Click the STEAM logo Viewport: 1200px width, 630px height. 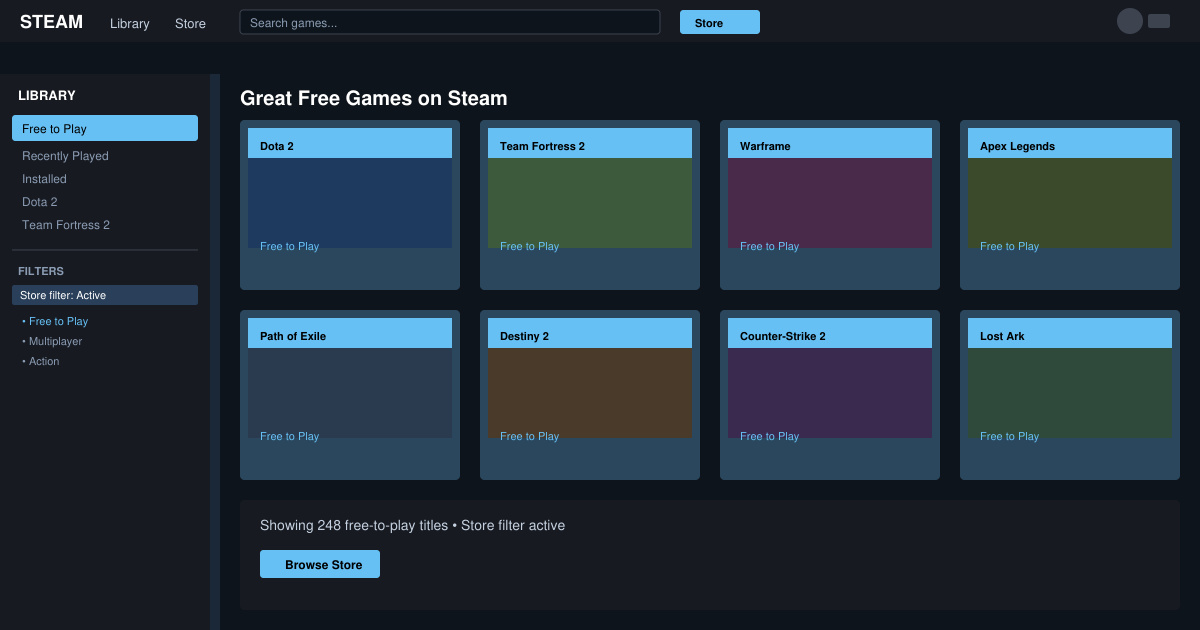51,22
